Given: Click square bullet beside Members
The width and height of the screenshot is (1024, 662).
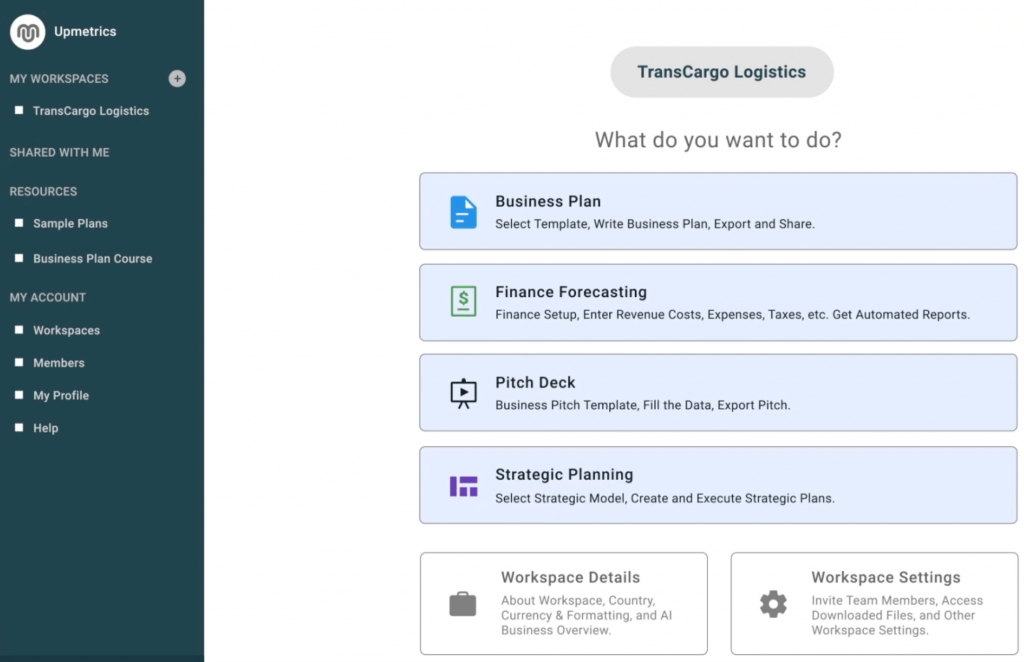Looking at the screenshot, I should [x=19, y=362].
